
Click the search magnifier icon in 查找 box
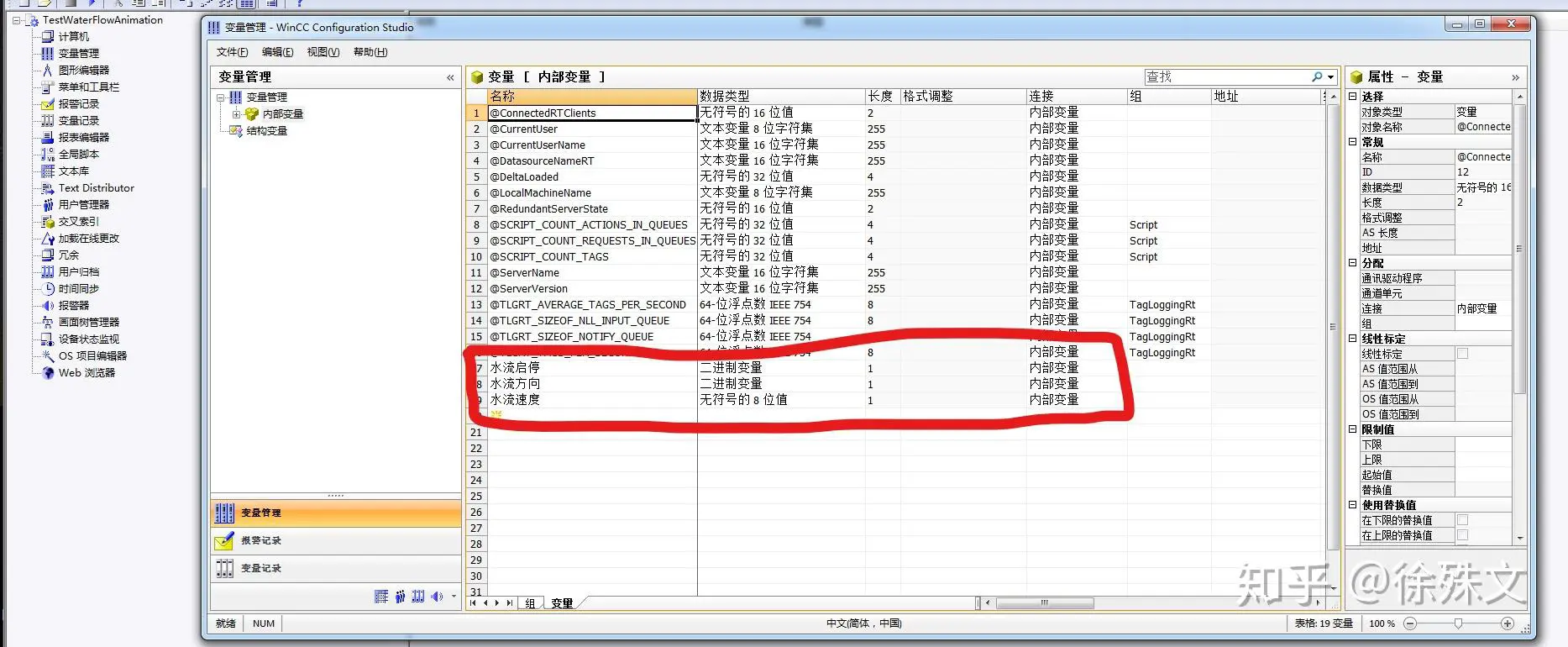point(1317,77)
